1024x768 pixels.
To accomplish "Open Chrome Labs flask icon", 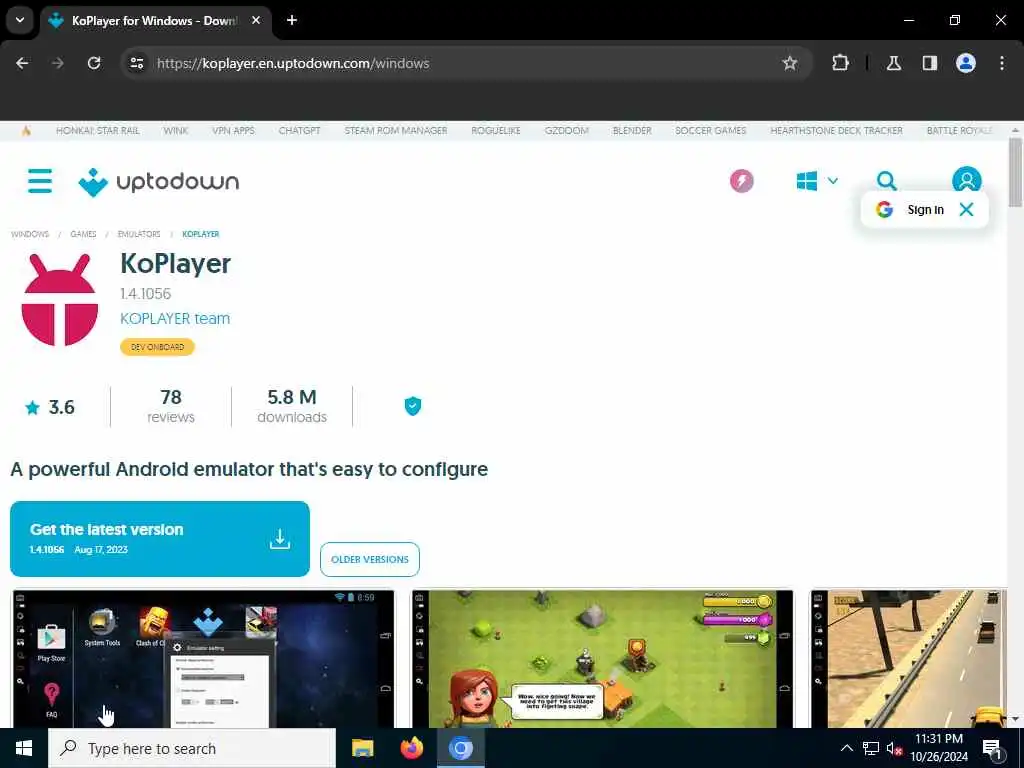I will coord(893,63).
